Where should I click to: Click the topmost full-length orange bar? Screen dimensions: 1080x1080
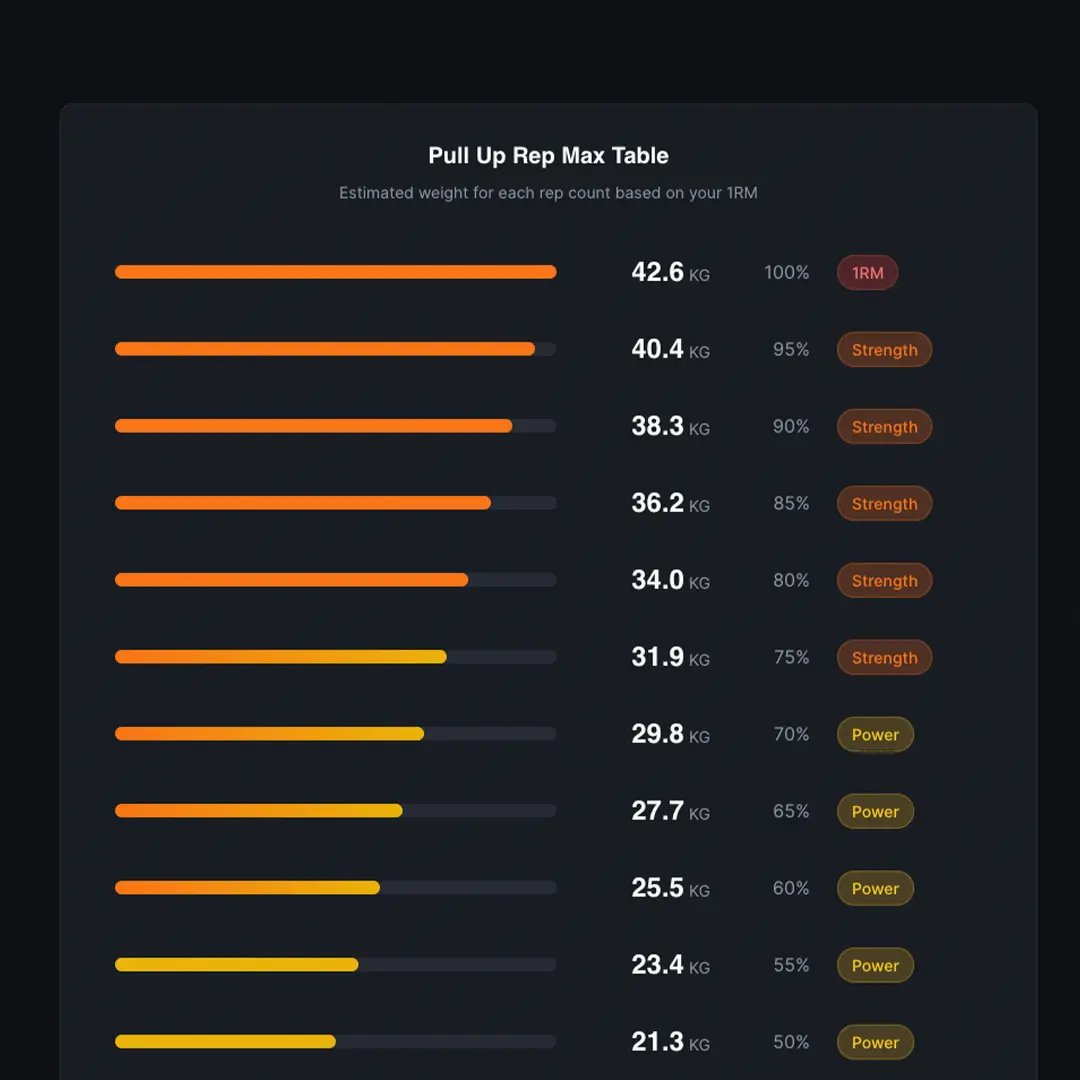[x=335, y=271]
